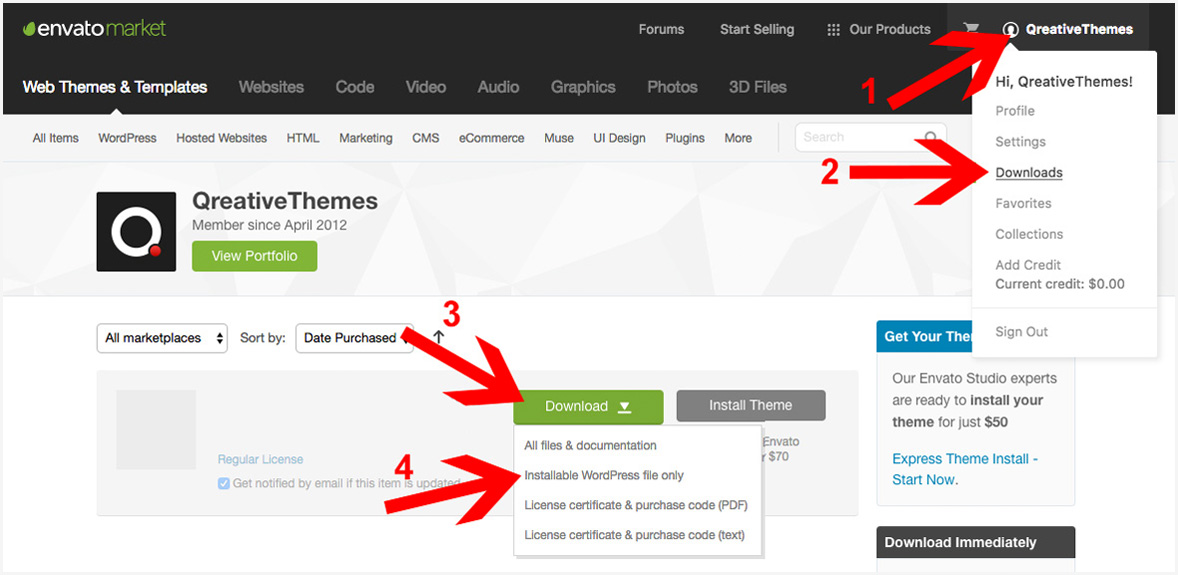Click the Install Theme button

[751, 405]
